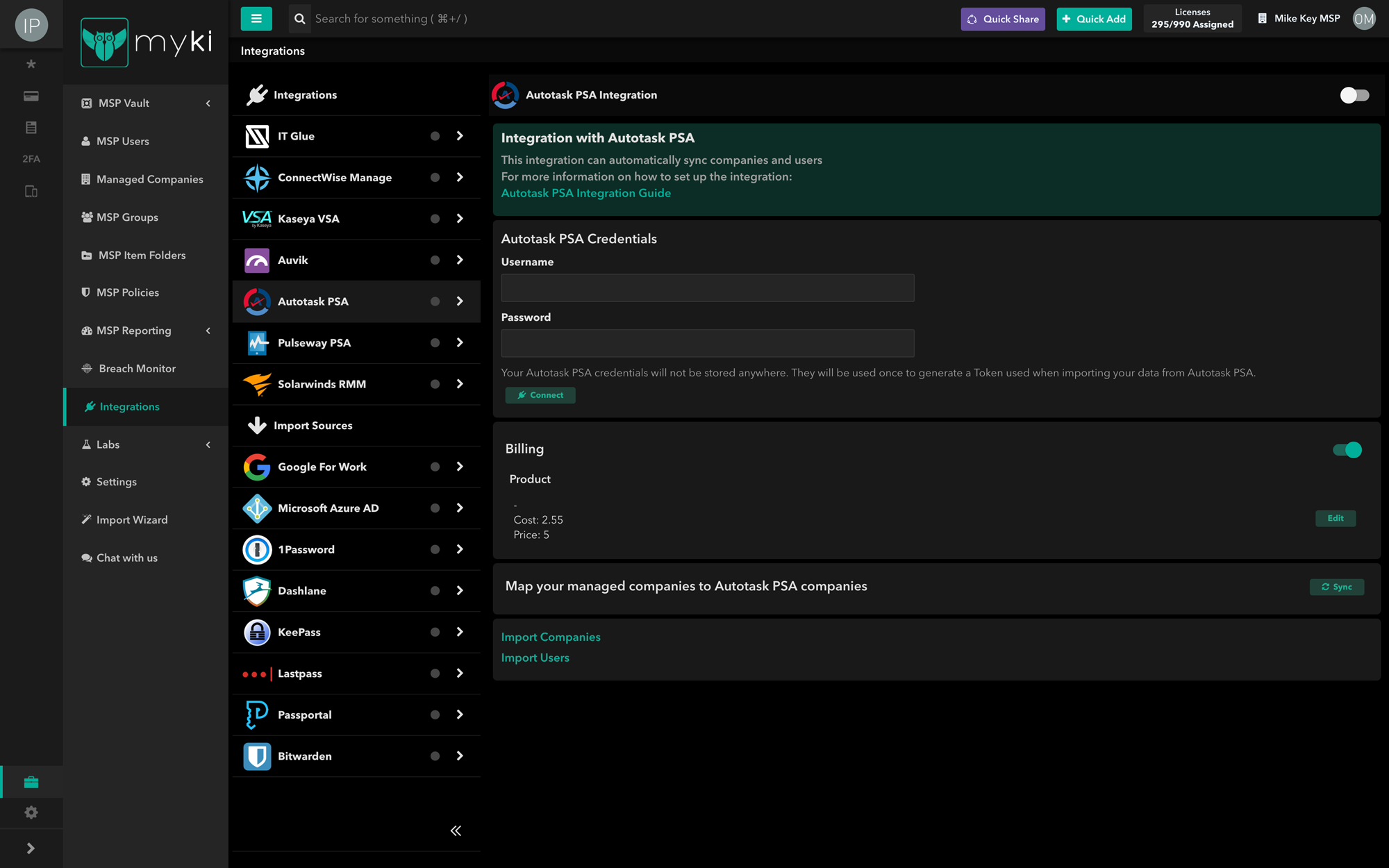Click the Pulseway PSA logo icon
1389x868 pixels.
[x=257, y=343]
